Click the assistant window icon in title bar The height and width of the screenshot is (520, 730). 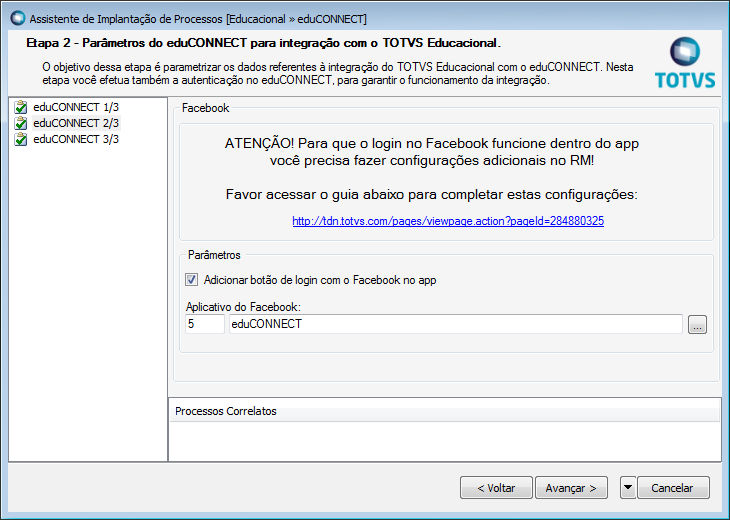[x=16, y=18]
